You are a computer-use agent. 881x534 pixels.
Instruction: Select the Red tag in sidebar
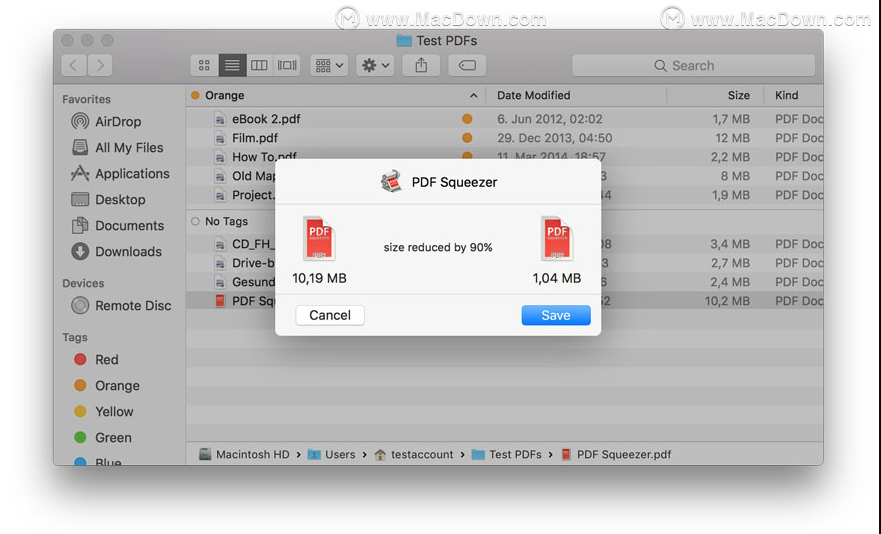(96, 360)
